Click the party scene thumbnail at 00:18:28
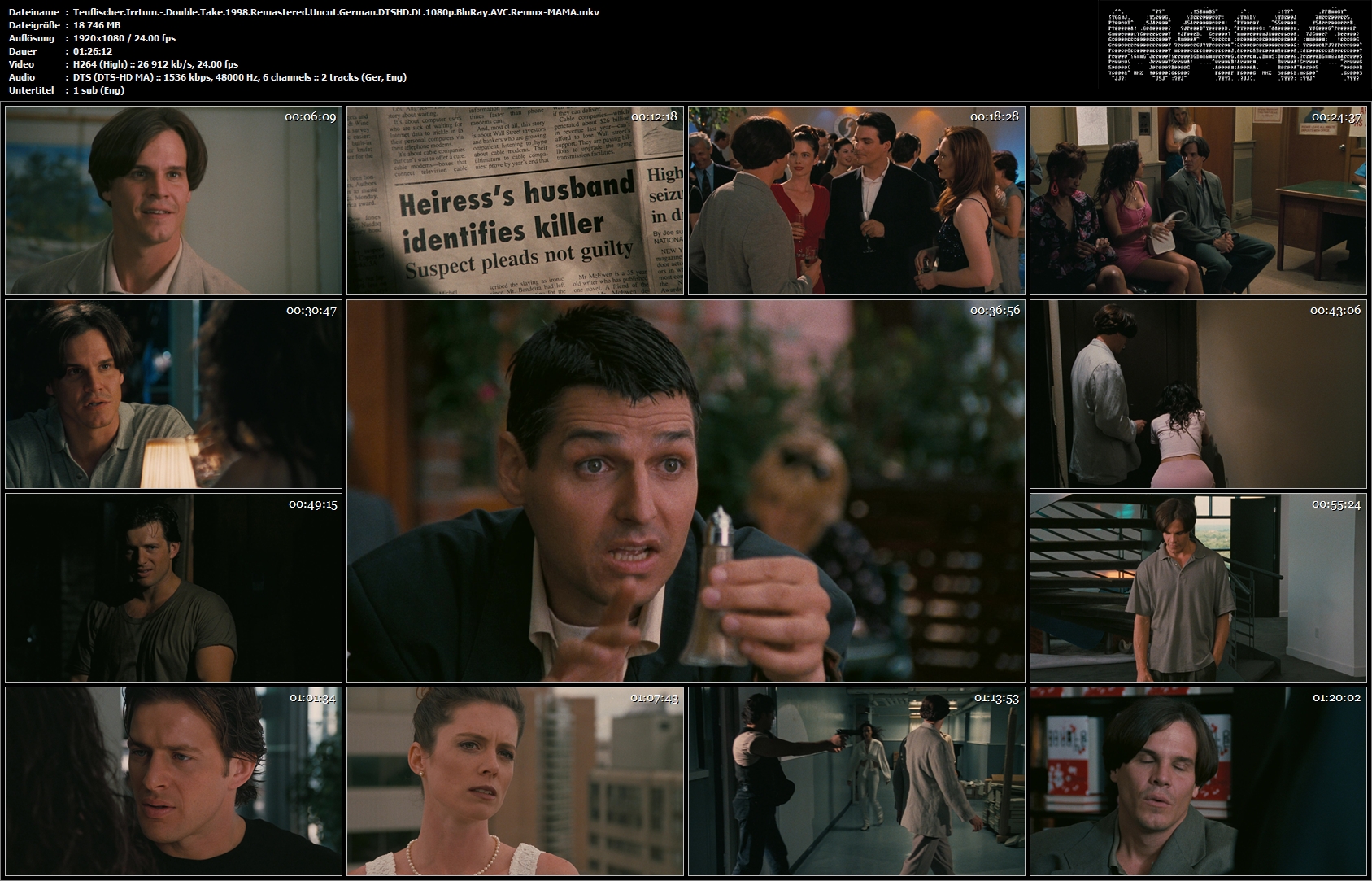 [x=856, y=200]
